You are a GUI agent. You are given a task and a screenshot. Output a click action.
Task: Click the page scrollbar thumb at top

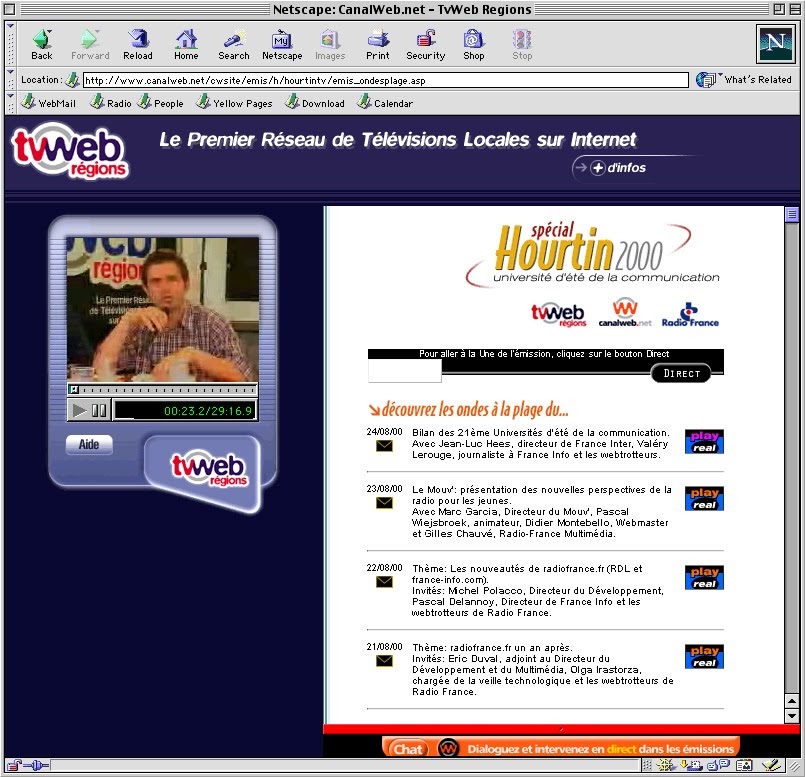click(792, 215)
